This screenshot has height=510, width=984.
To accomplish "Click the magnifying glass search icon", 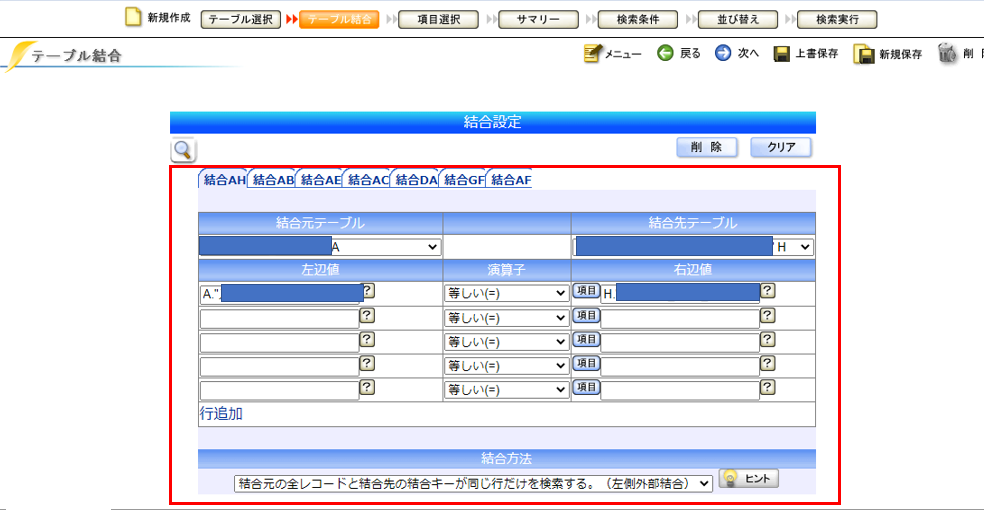I will [183, 150].
